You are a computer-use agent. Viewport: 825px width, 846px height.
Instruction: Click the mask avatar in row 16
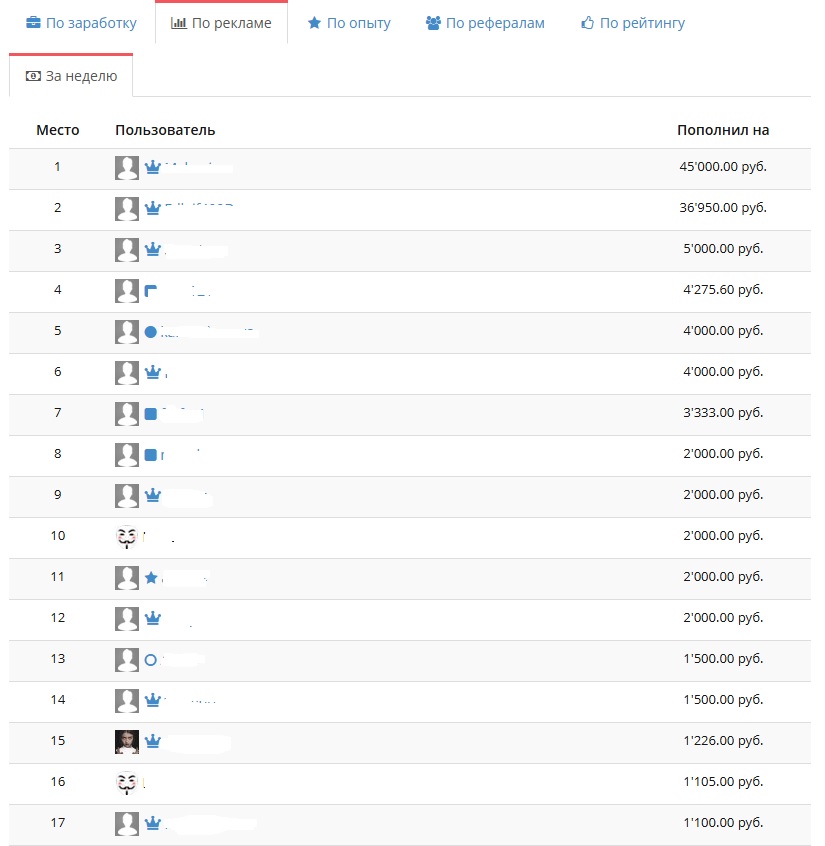point(127,783)
